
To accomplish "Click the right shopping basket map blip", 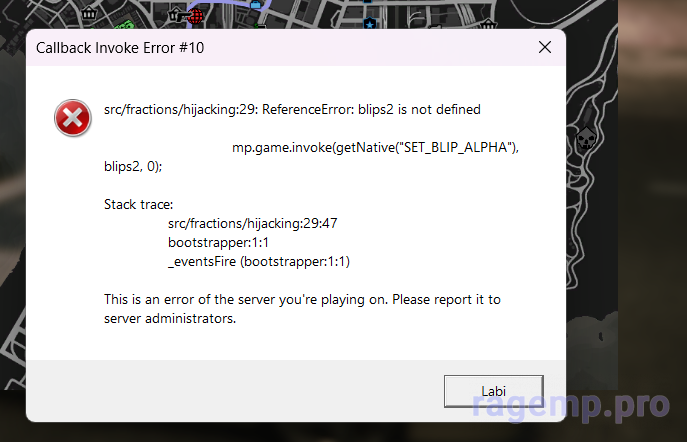I will [488, 24].
